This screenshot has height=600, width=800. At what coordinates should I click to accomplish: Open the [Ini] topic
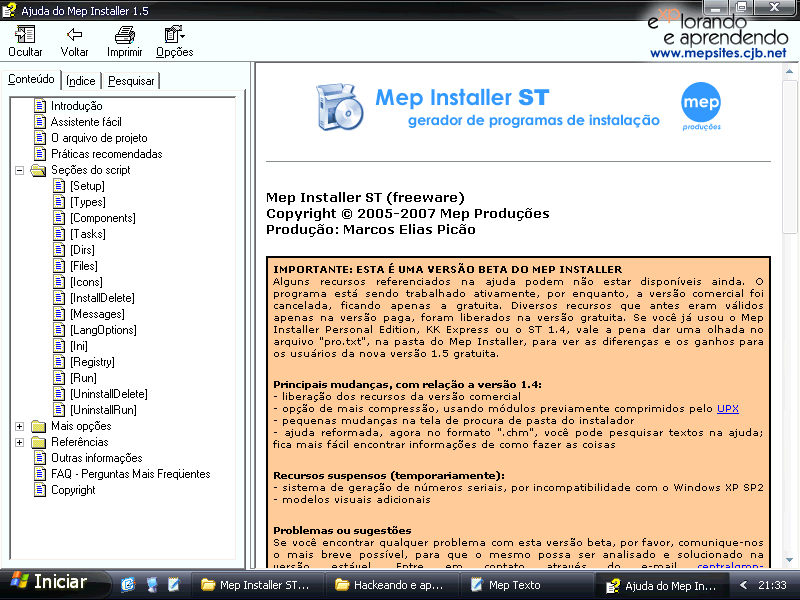[x=79, y=346]
